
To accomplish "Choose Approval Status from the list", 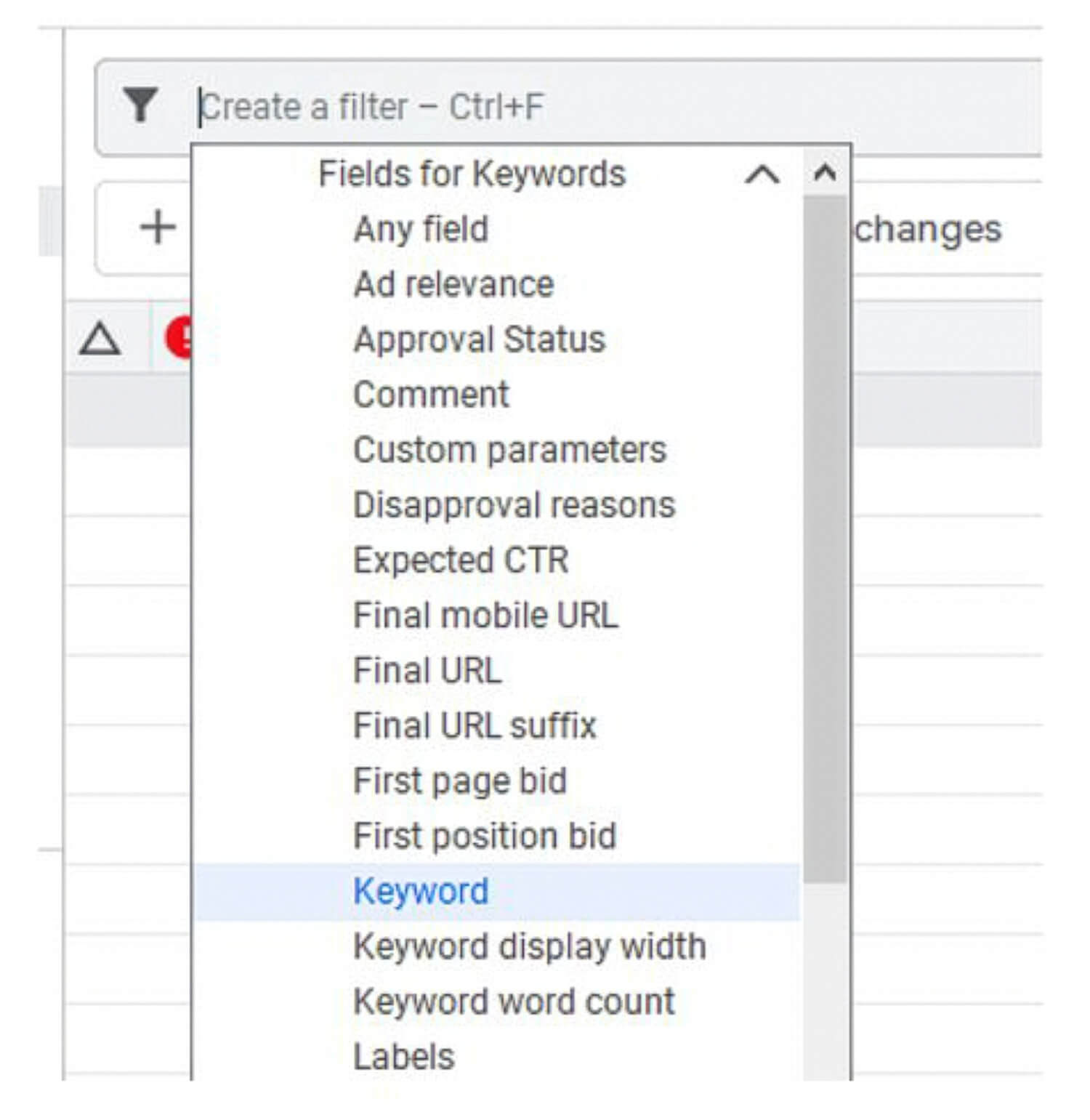I will [x=479, y=339].
